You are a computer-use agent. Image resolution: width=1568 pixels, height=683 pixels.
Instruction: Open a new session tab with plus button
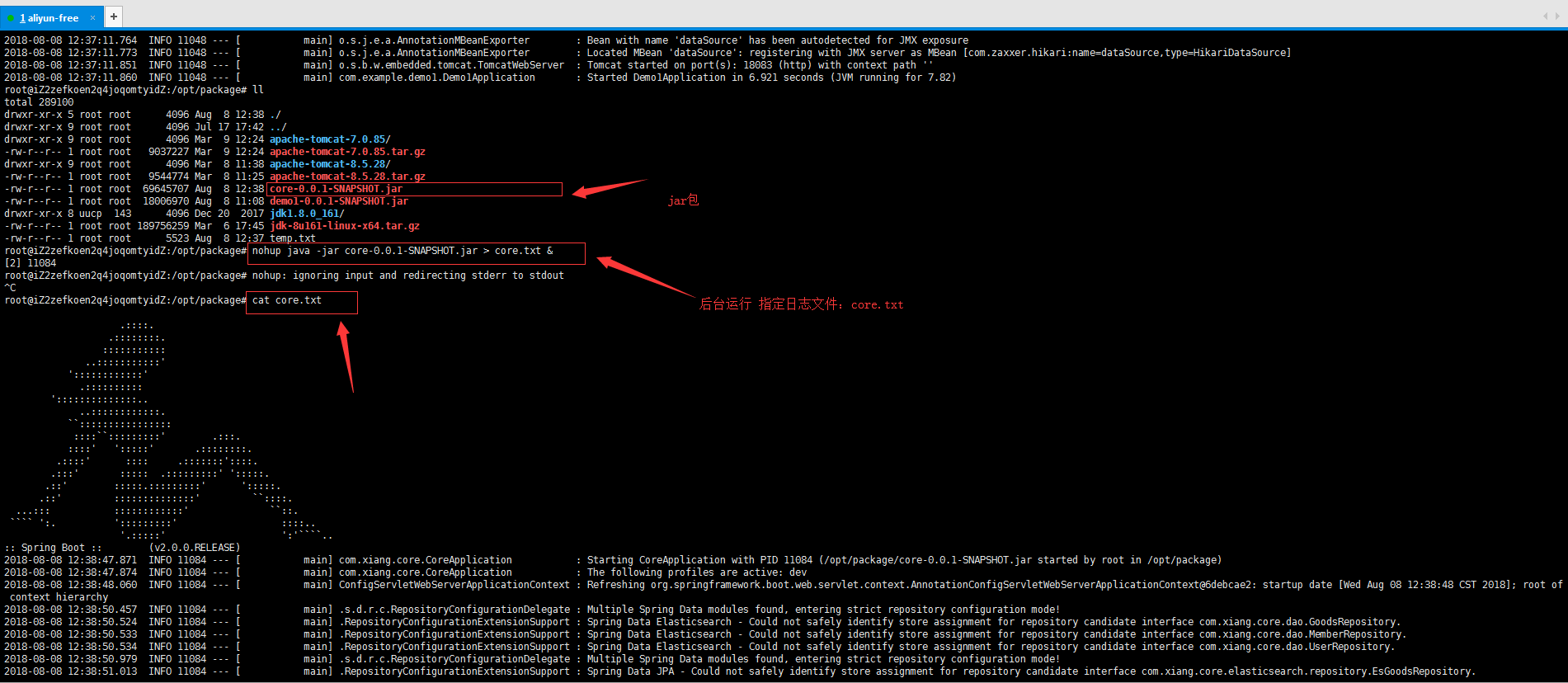coord(114,16)
